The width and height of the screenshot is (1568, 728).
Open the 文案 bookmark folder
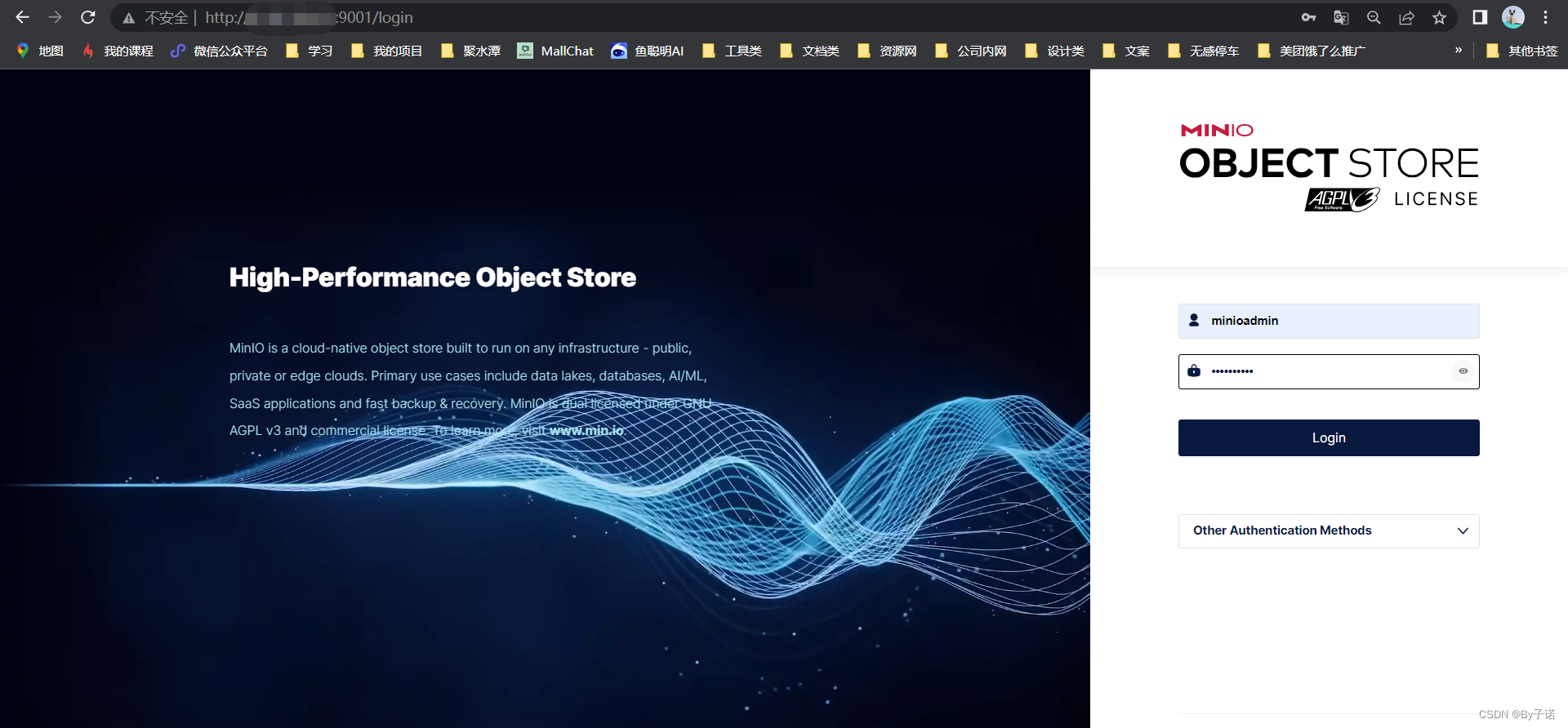pyautogui.click(x=1125, y=51)
